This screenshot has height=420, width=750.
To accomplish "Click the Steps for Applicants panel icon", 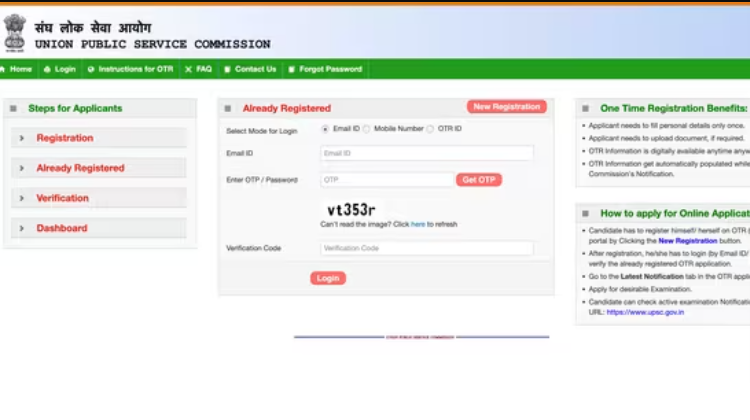I will [13, 109].
